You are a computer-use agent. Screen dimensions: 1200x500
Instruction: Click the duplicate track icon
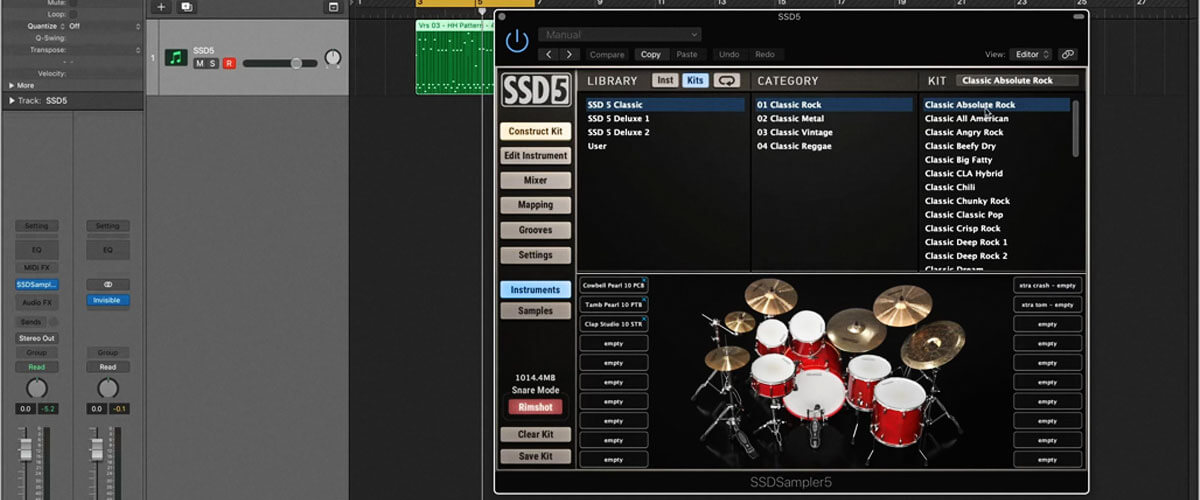point(187,7)
